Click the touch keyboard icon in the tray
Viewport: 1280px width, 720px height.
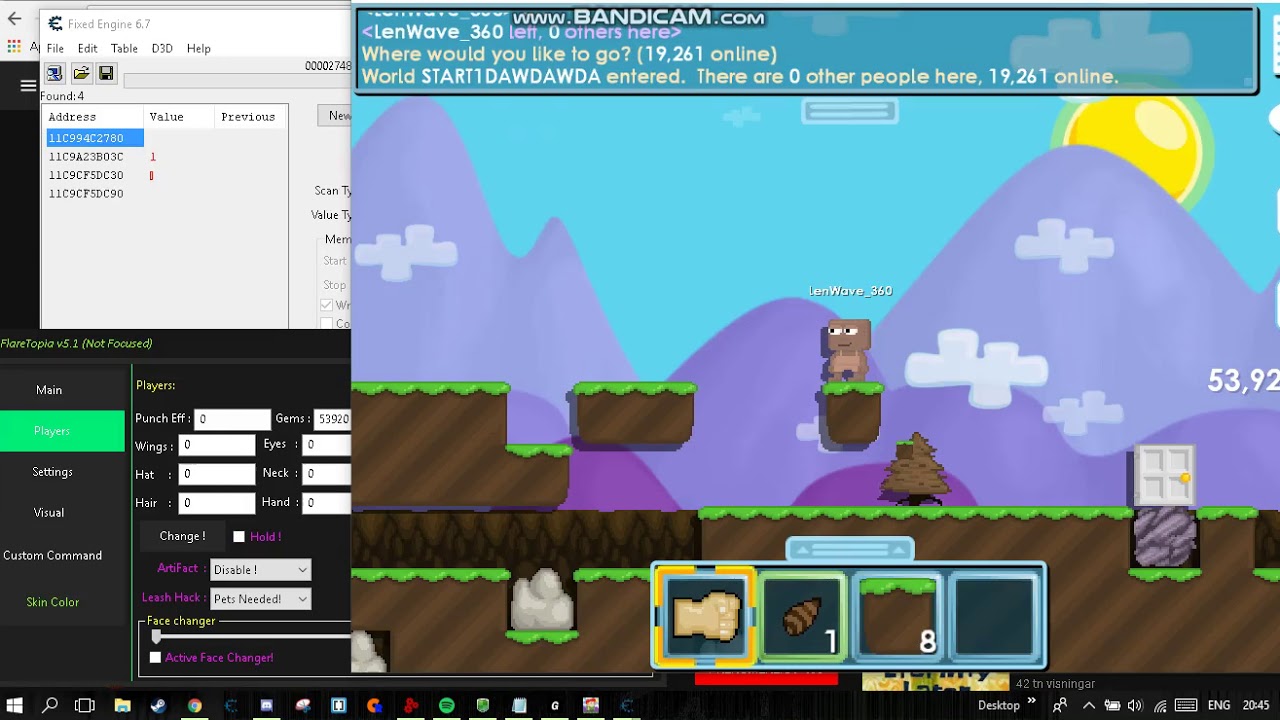[1186, 705]
